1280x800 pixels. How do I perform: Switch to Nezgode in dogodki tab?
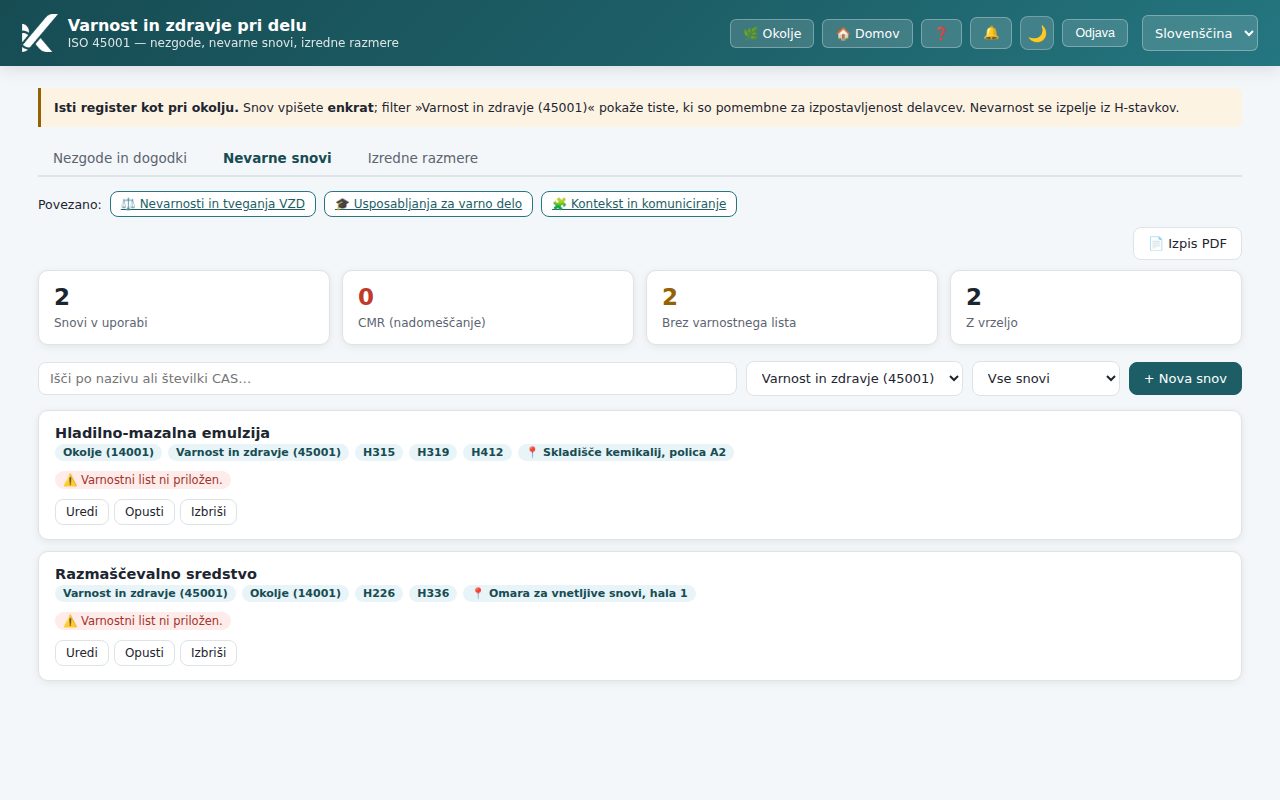120,158
